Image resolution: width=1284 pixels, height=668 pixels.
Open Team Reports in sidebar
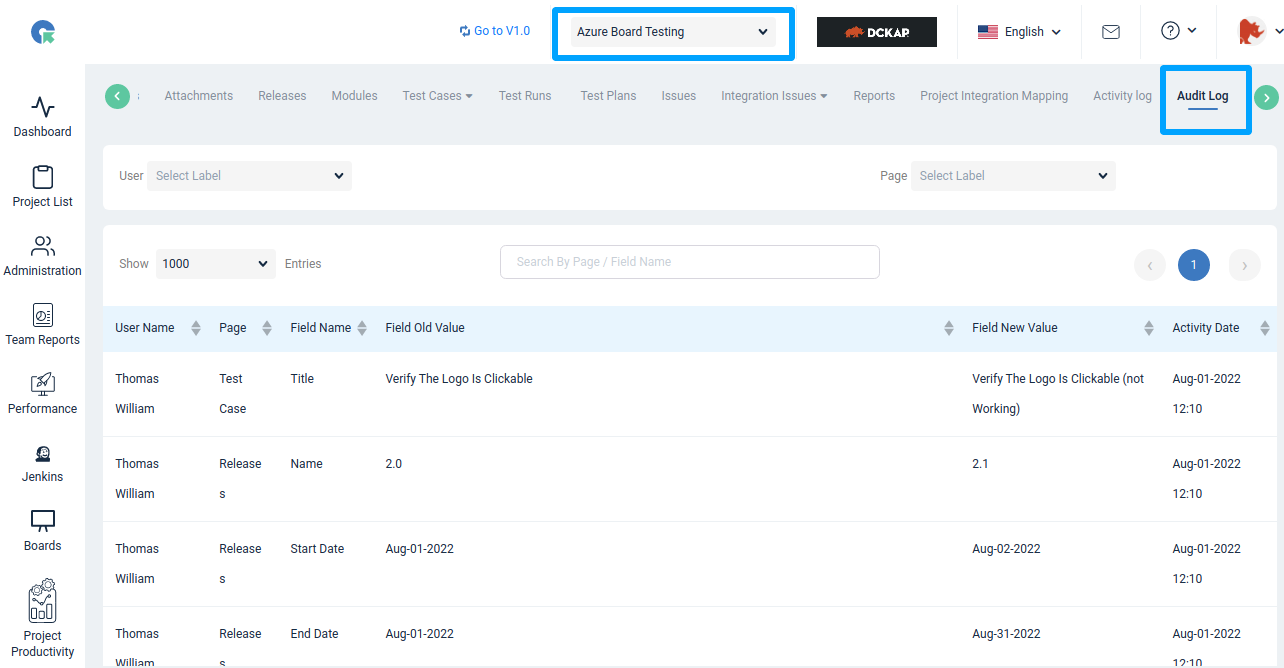[x=42, y=325]
